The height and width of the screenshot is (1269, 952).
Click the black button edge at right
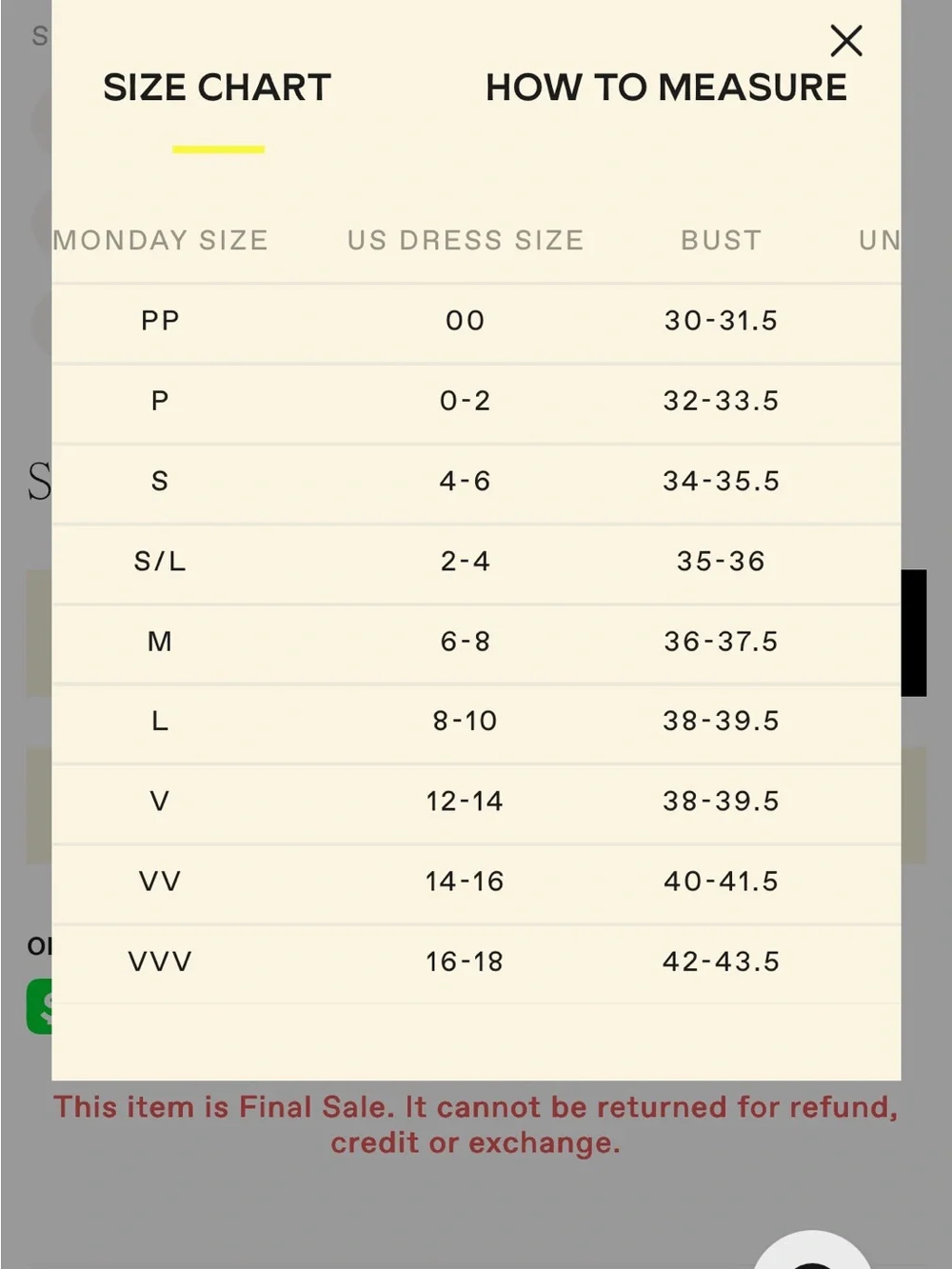[x=914, y=633]
